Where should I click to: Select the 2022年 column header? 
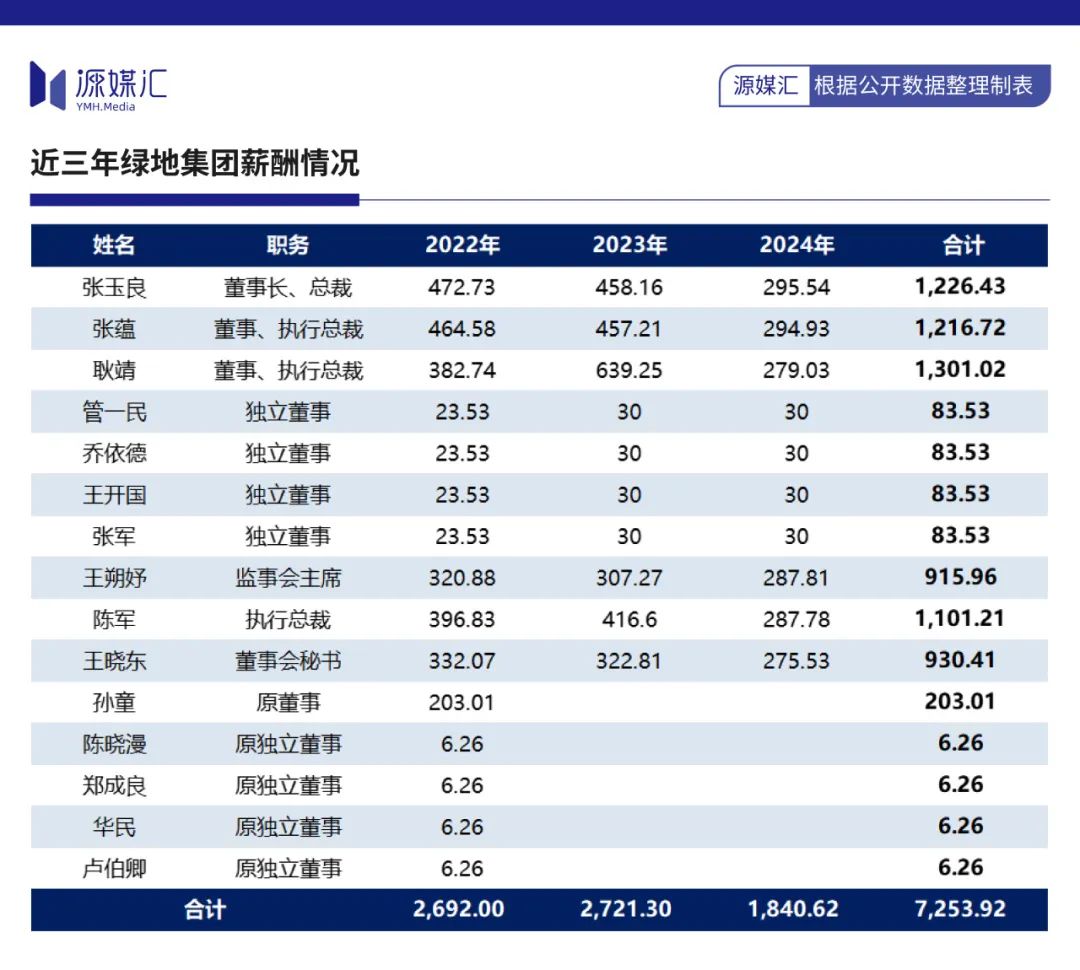pyautogui.click(x=462, y=245)
